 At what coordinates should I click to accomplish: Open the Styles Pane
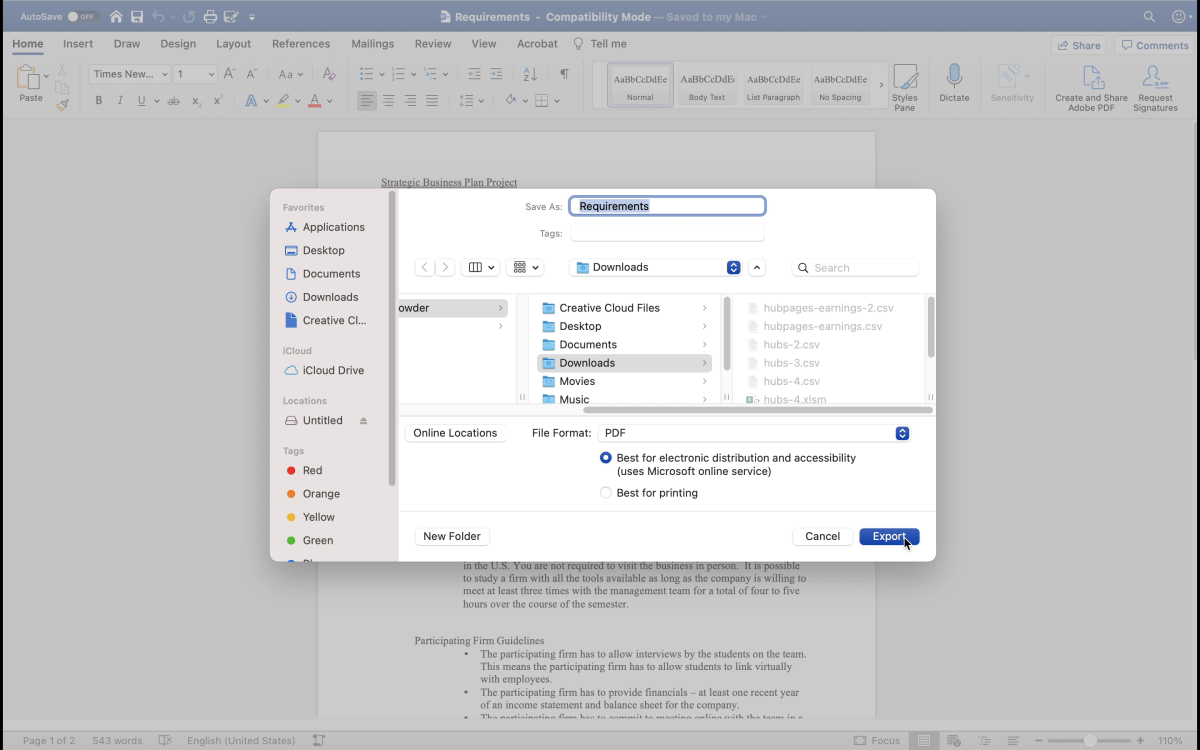click(x=905, y=85)
